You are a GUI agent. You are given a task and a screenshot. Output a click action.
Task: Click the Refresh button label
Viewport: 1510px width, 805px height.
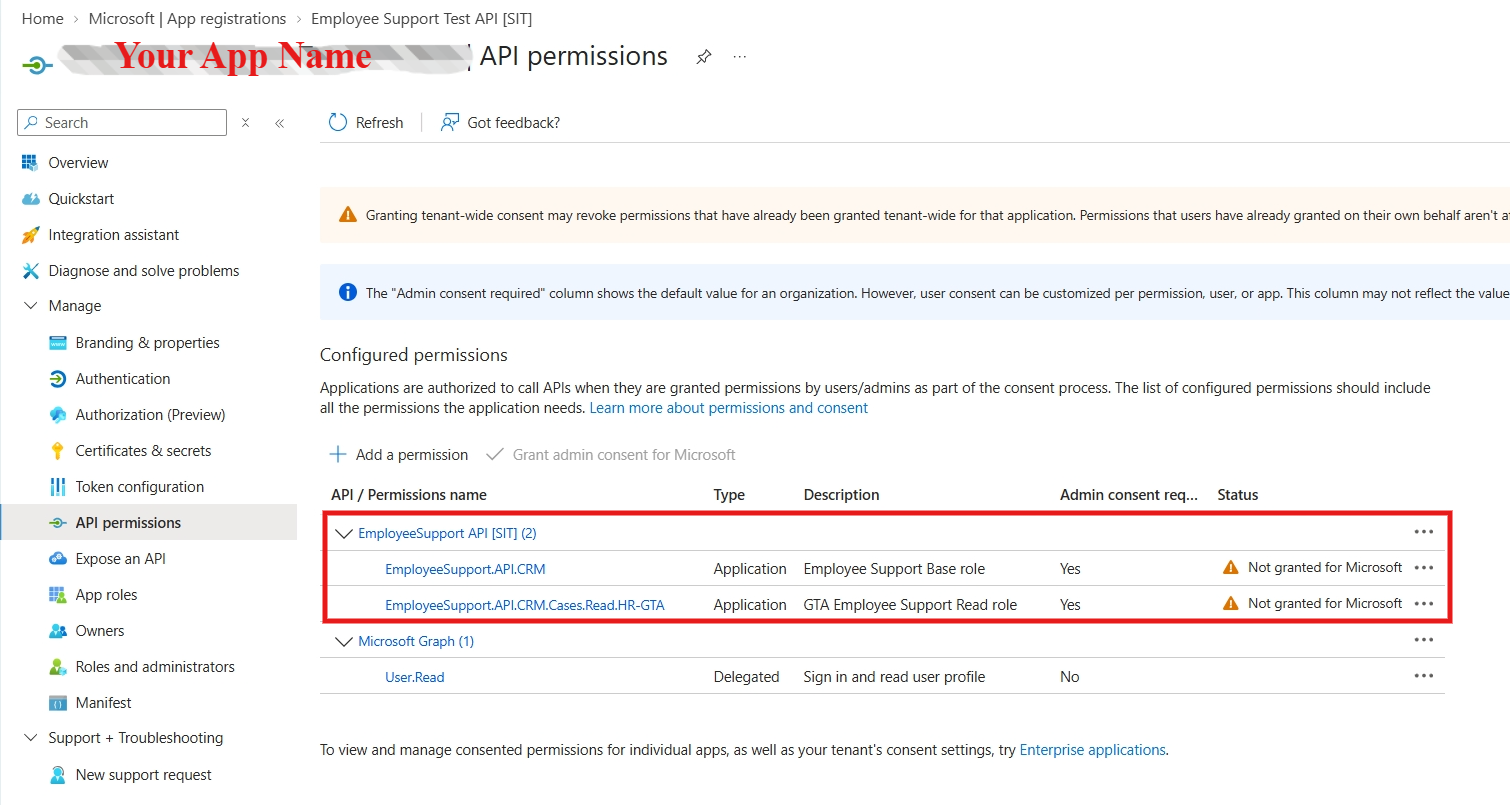380,123
